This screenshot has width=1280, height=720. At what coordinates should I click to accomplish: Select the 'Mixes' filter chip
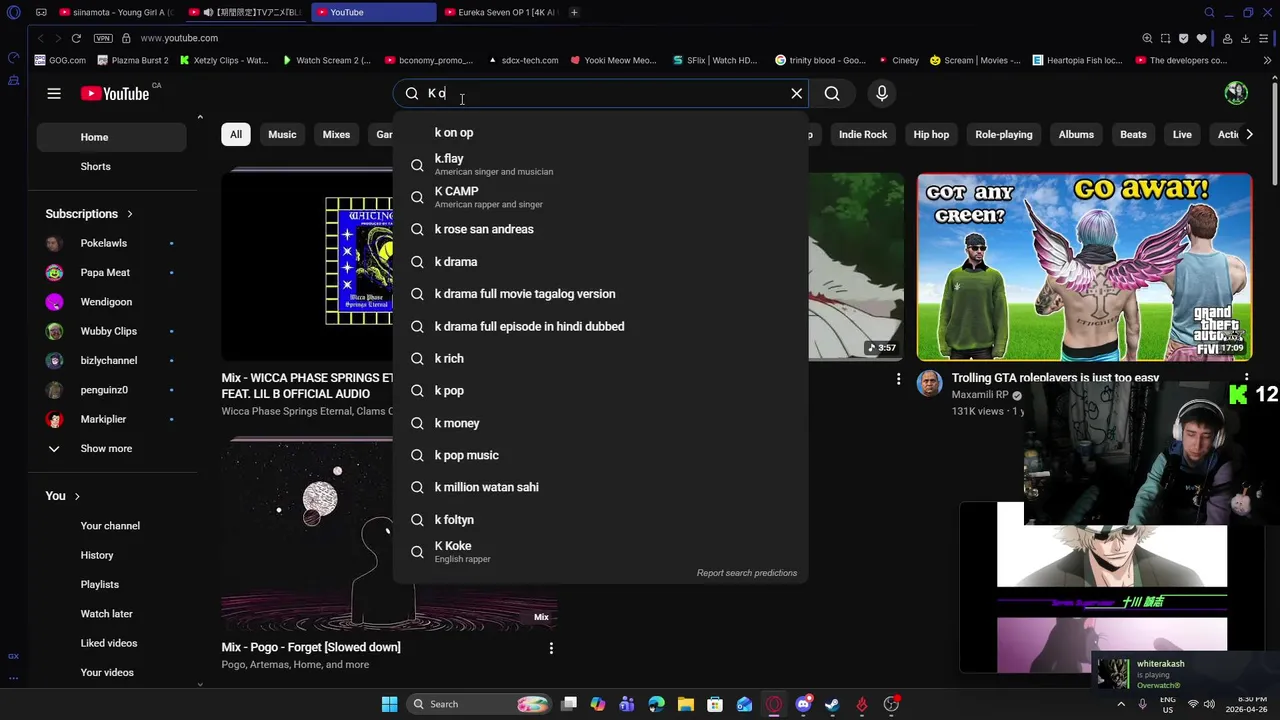[336, 134]
